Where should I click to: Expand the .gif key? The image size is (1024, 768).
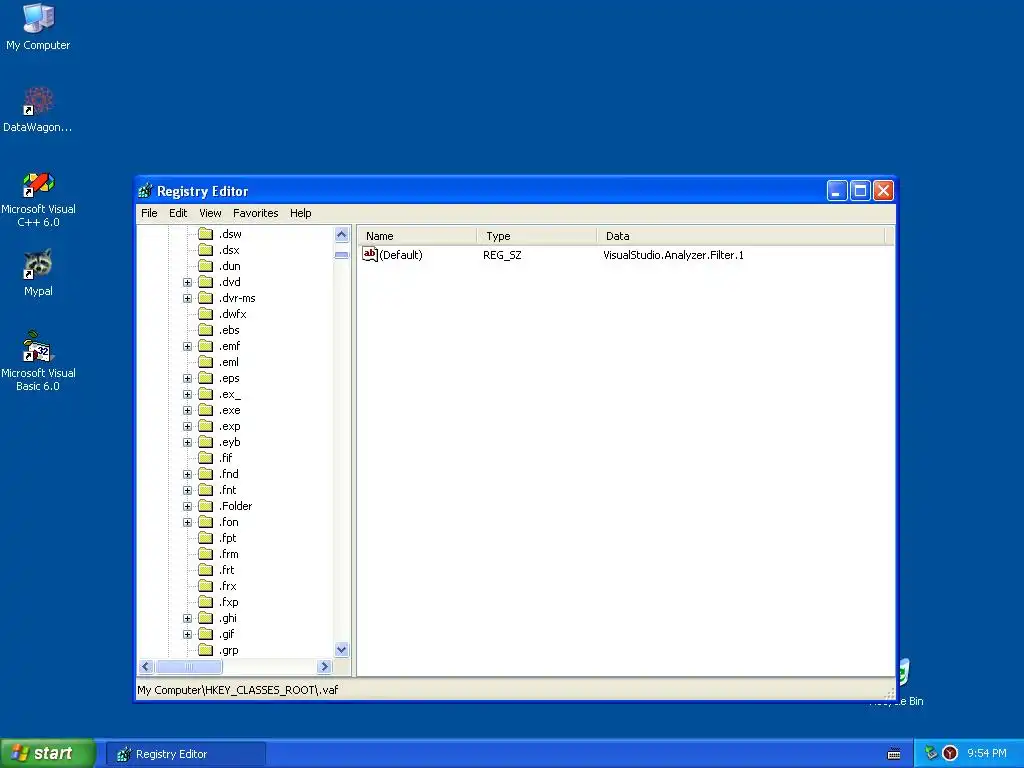(187, 634)
